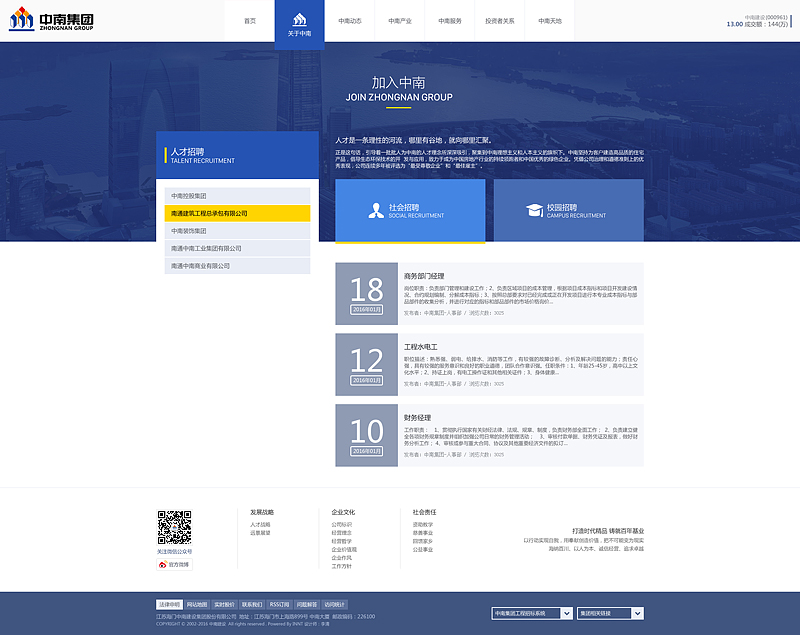Open the 投资者关系 navigation tab
Image resolution: width=800 pixels, height=635 pixels.
point(499,21)
